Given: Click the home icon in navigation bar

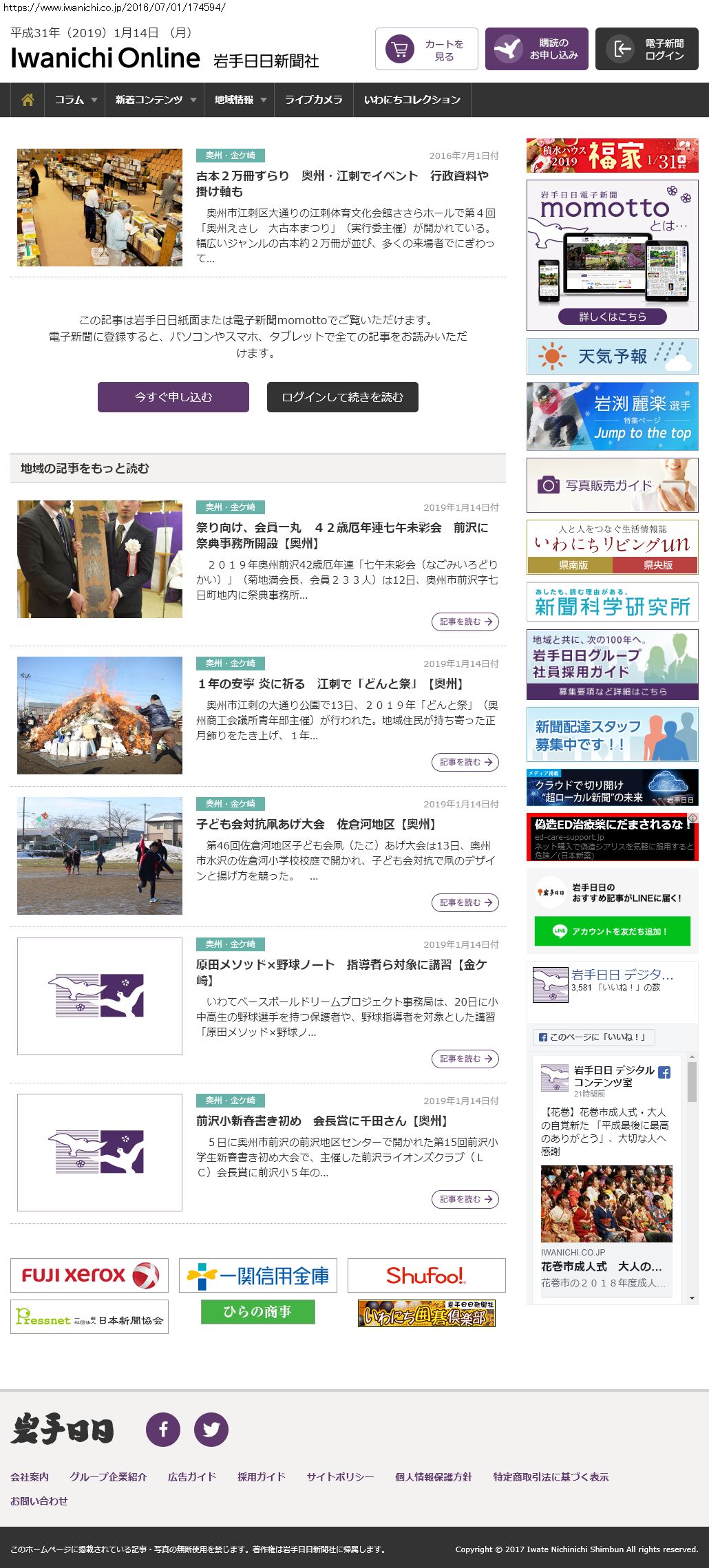Looking at the screenshot, I should (x=28, y=100).
